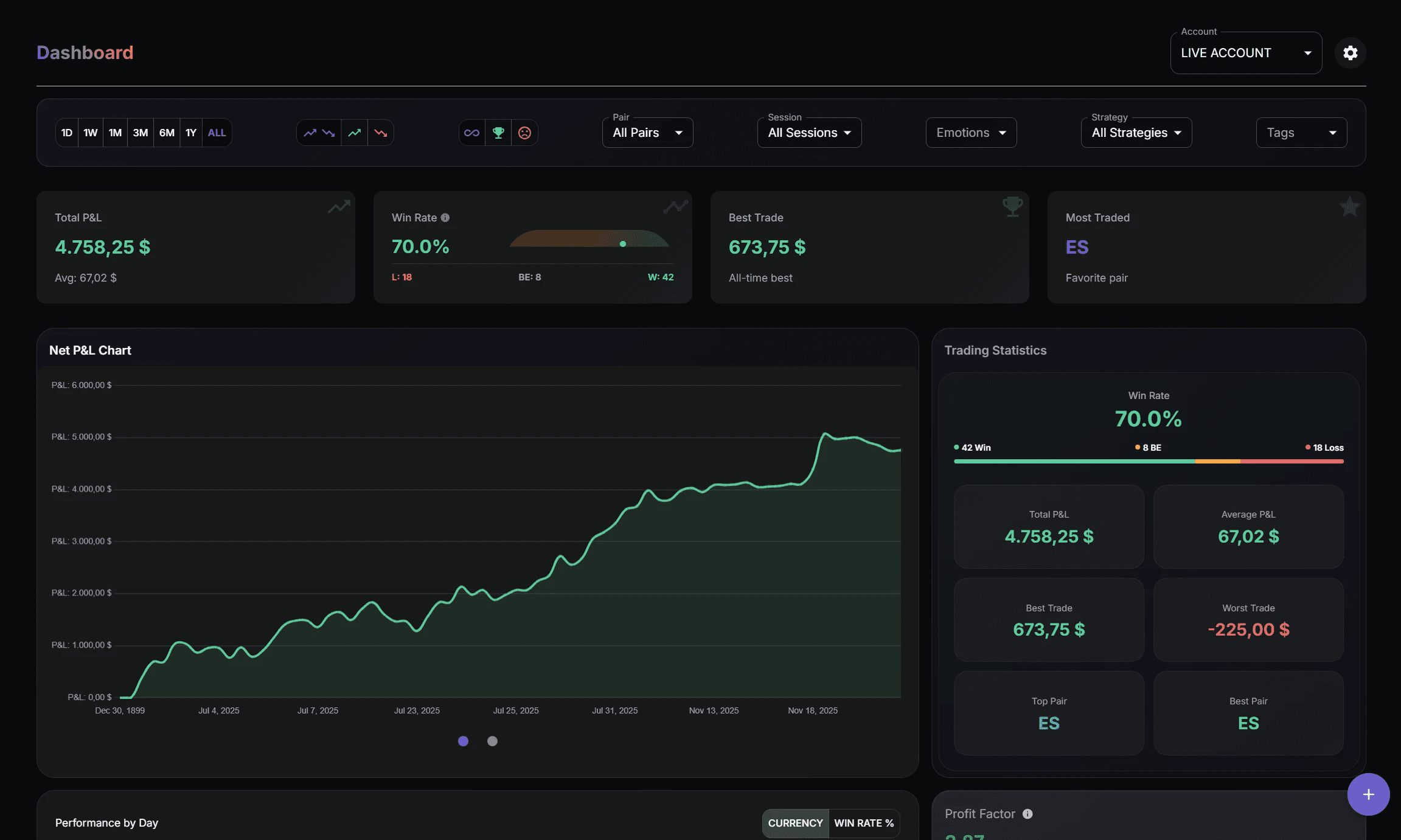Select the 1Y time range tab
The image size is (1401, 840).
pyautogui.click(x=191, y=132)
